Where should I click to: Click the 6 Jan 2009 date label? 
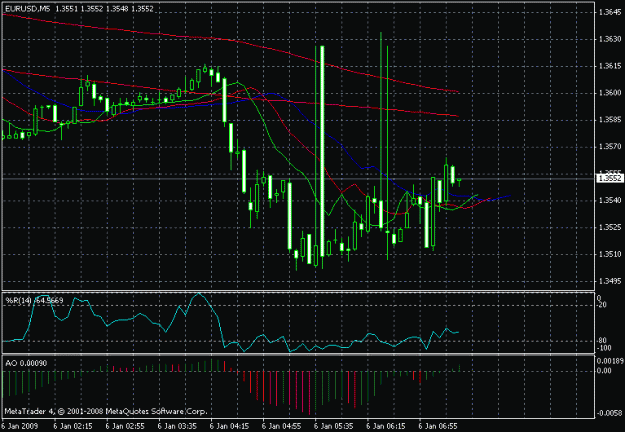(20, 426)
